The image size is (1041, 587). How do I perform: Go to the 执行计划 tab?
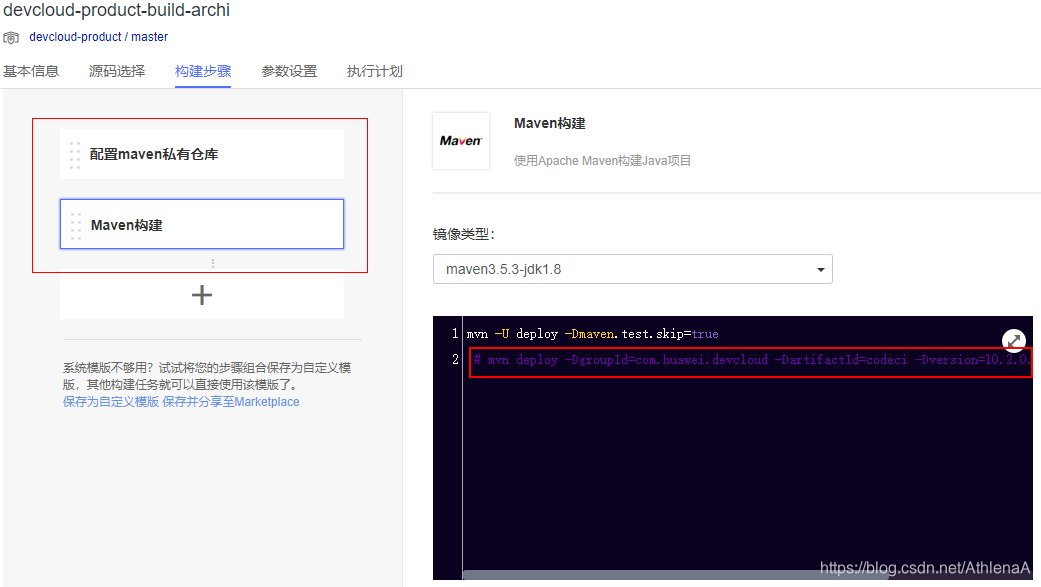point(374,71)
